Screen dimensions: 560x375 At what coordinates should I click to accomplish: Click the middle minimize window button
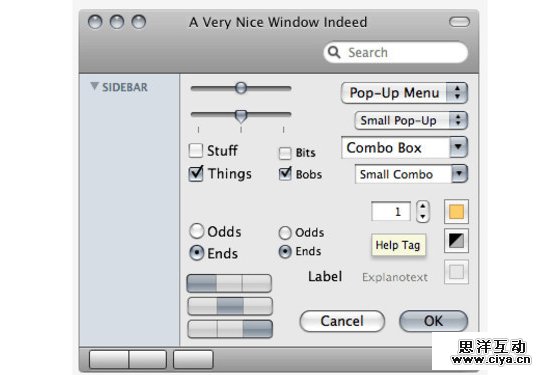click(x=117, y=22)
